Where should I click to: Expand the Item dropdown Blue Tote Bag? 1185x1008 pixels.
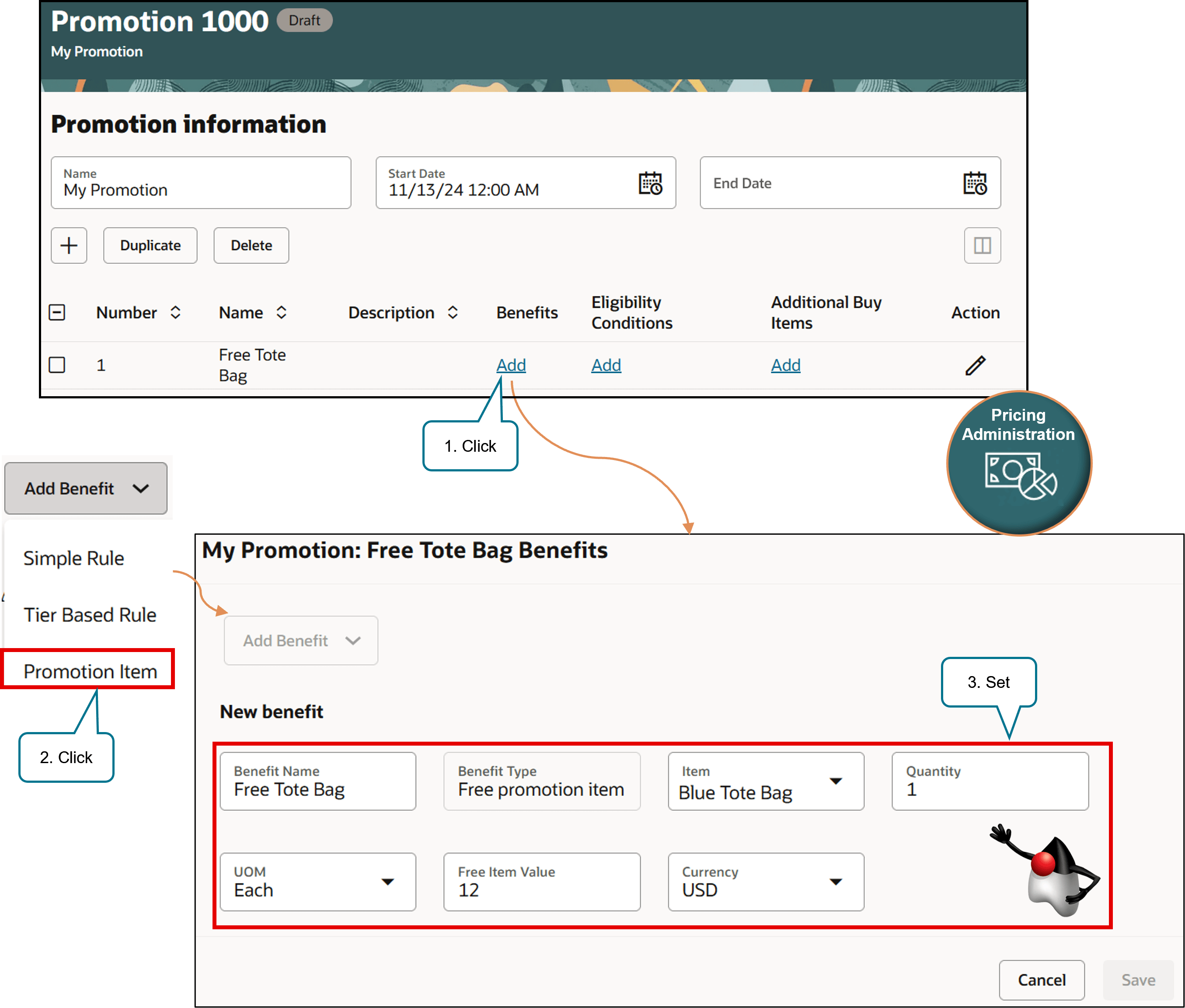click(835, 781)
